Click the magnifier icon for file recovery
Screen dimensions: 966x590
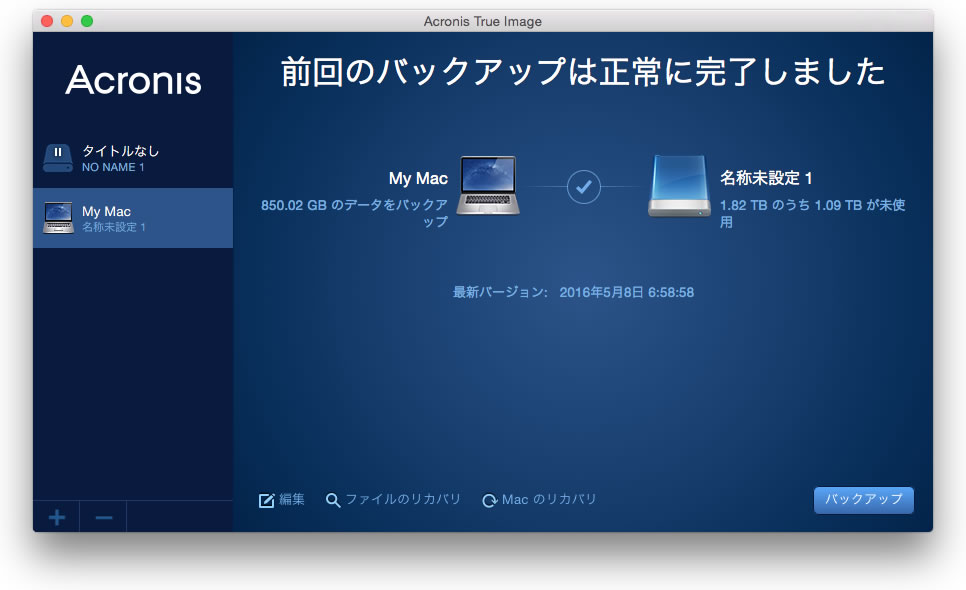pyautogui.click(x=333, y=500)
